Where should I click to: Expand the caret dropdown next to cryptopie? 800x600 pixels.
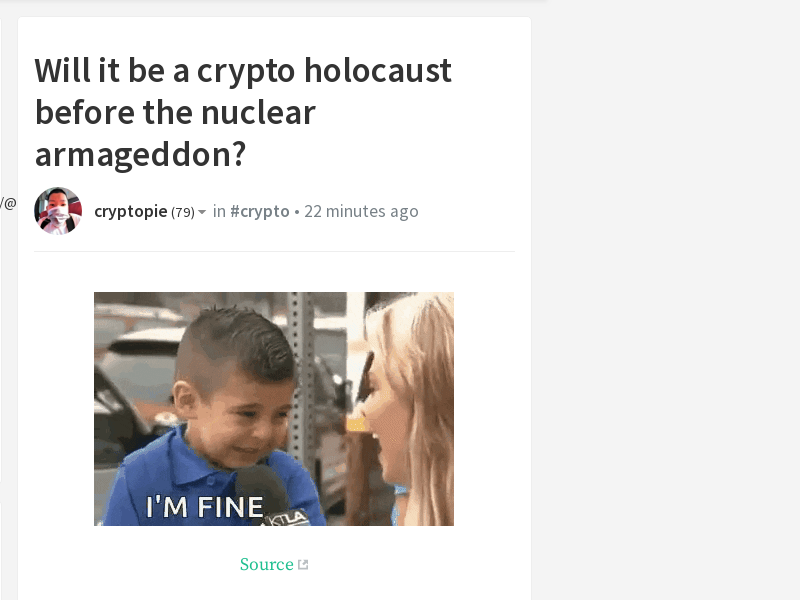[202, 212]
